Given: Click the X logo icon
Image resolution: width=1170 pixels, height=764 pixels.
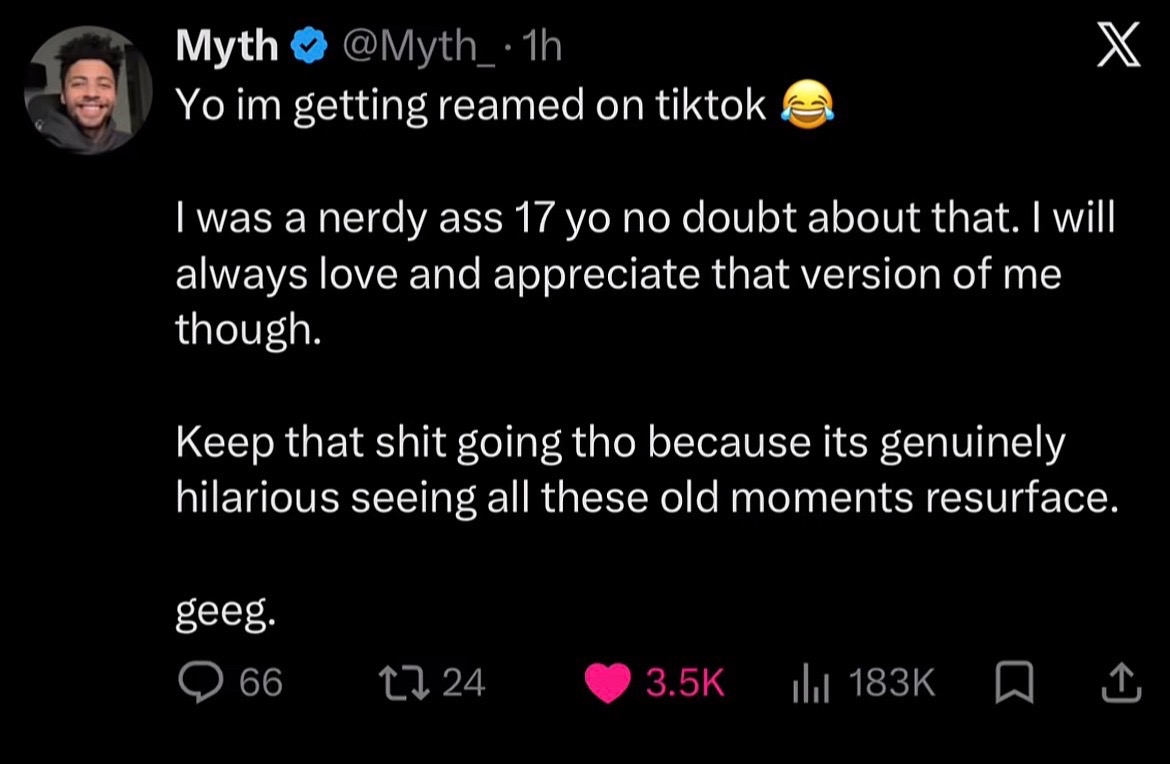Looking at the screenshot, I should pos(1118,44).
